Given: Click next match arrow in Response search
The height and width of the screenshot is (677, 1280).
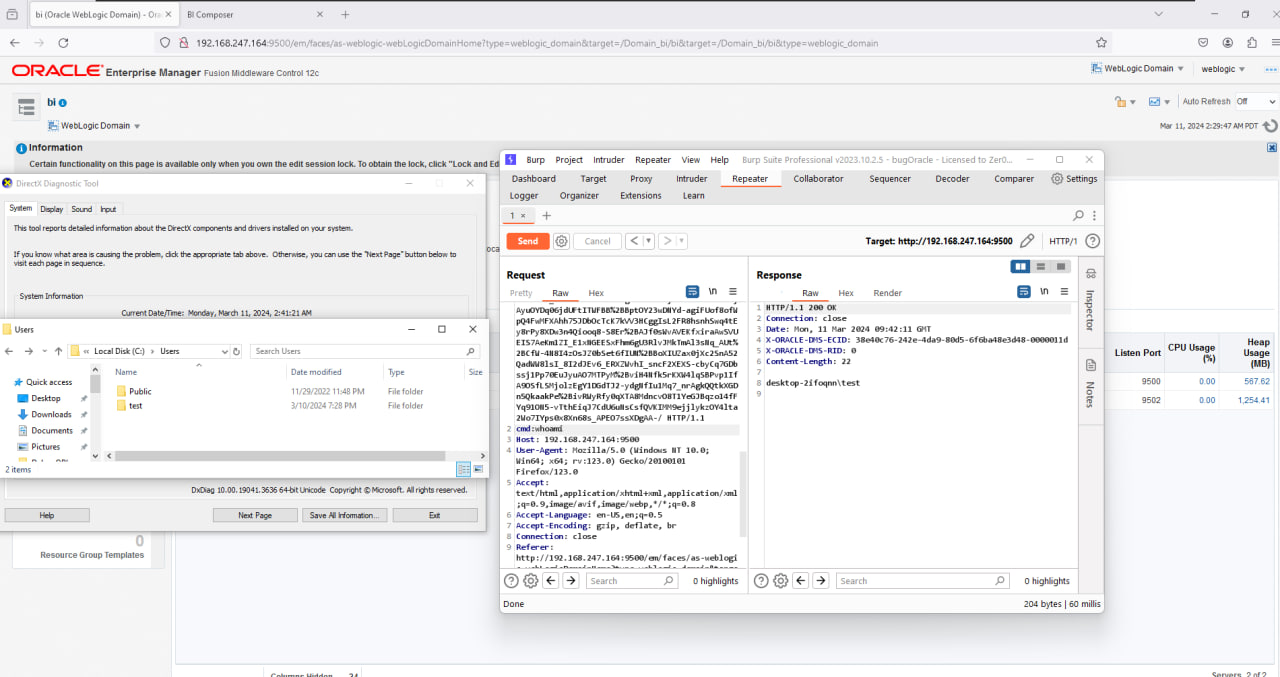Looking at the screenshot, I should [821, 581].
